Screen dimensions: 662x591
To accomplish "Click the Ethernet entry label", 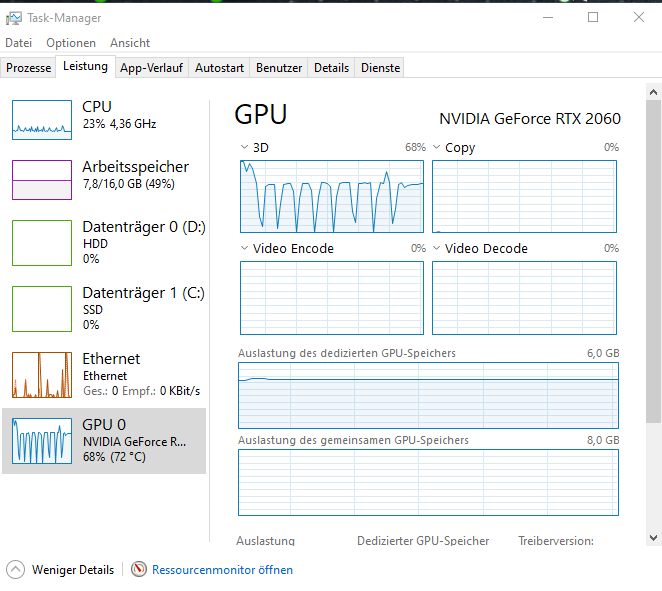I will 111,359.
